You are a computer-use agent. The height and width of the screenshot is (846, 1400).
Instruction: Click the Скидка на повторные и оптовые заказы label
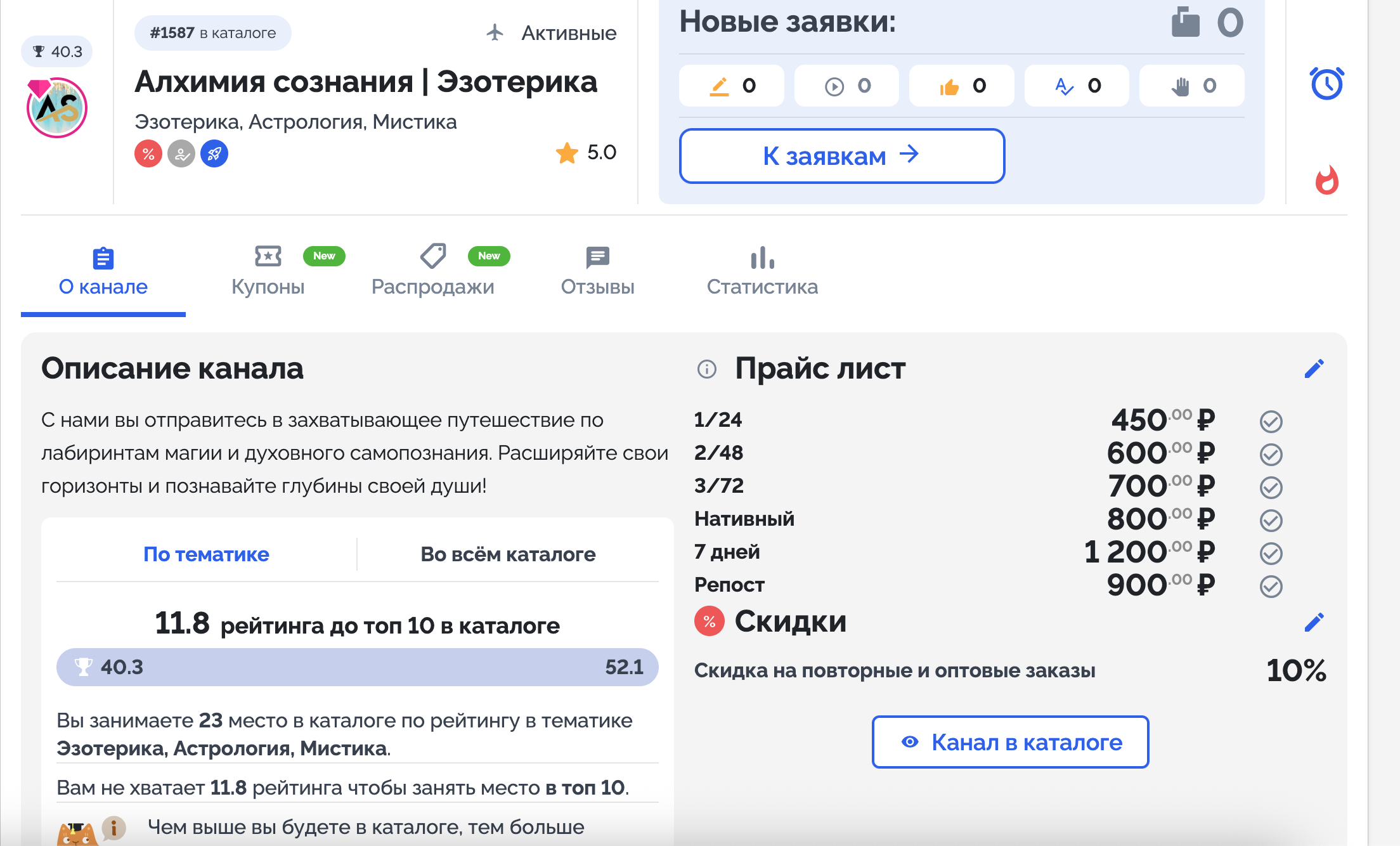895,670
